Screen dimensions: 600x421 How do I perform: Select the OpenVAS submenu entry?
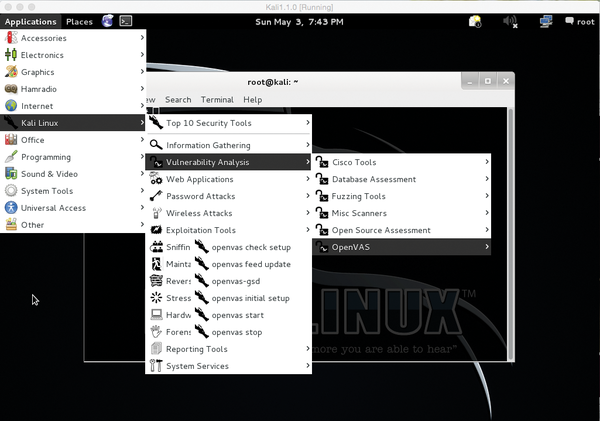(x=401, y=247)
